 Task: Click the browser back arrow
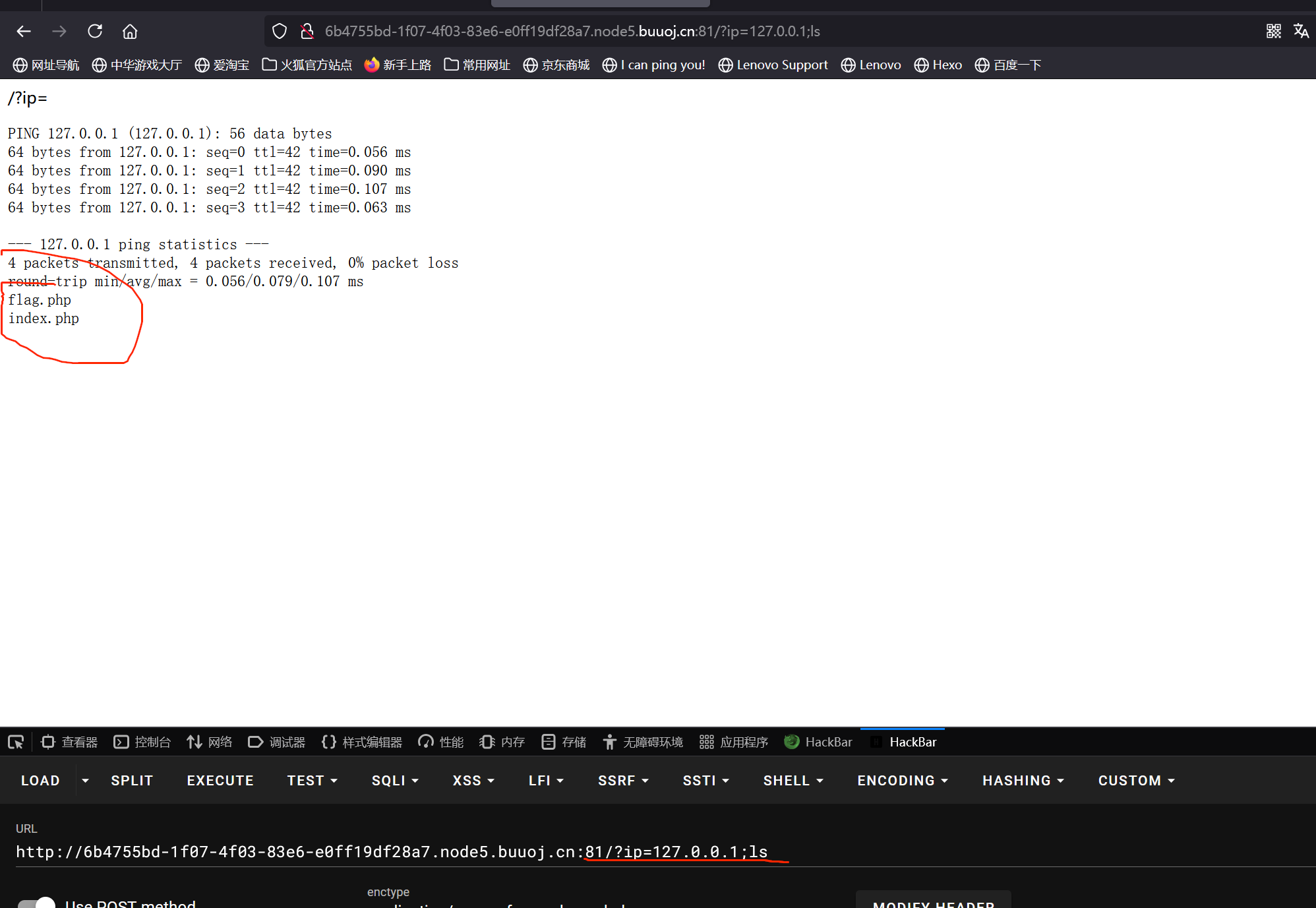(24, 31)
